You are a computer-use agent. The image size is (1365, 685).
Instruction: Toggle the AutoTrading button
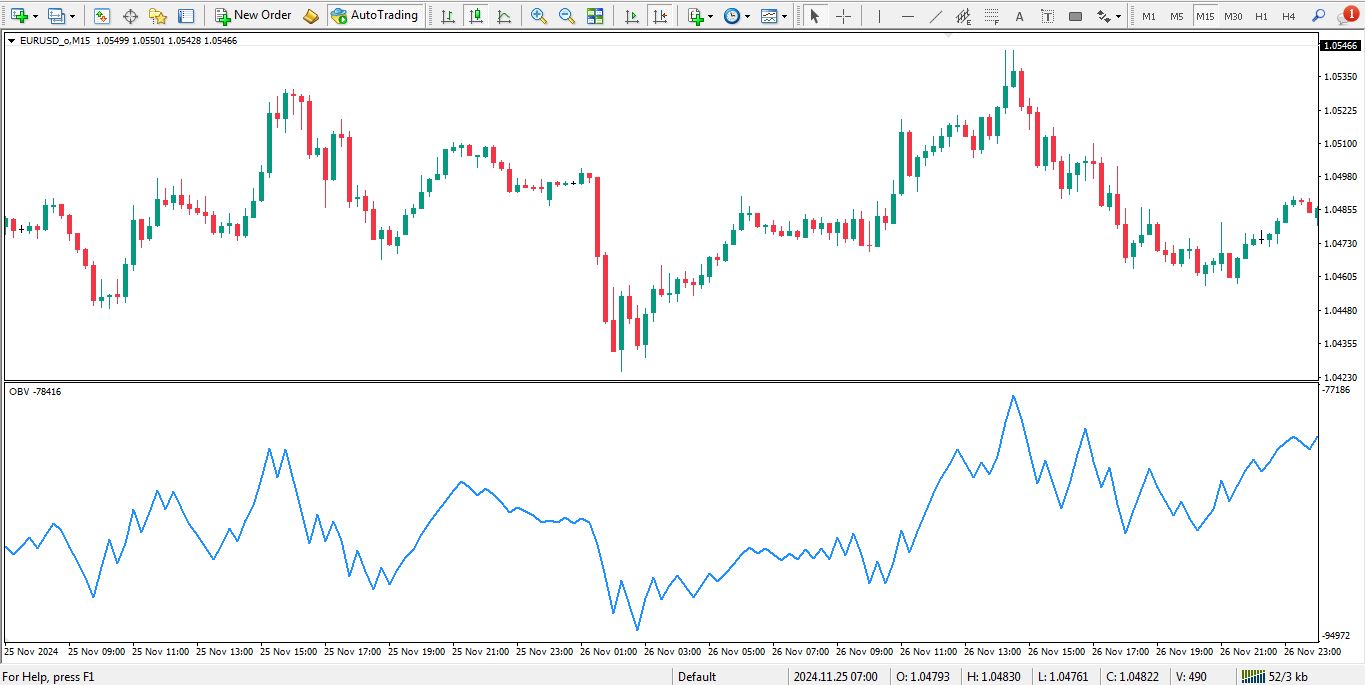(x=375, y=16)
